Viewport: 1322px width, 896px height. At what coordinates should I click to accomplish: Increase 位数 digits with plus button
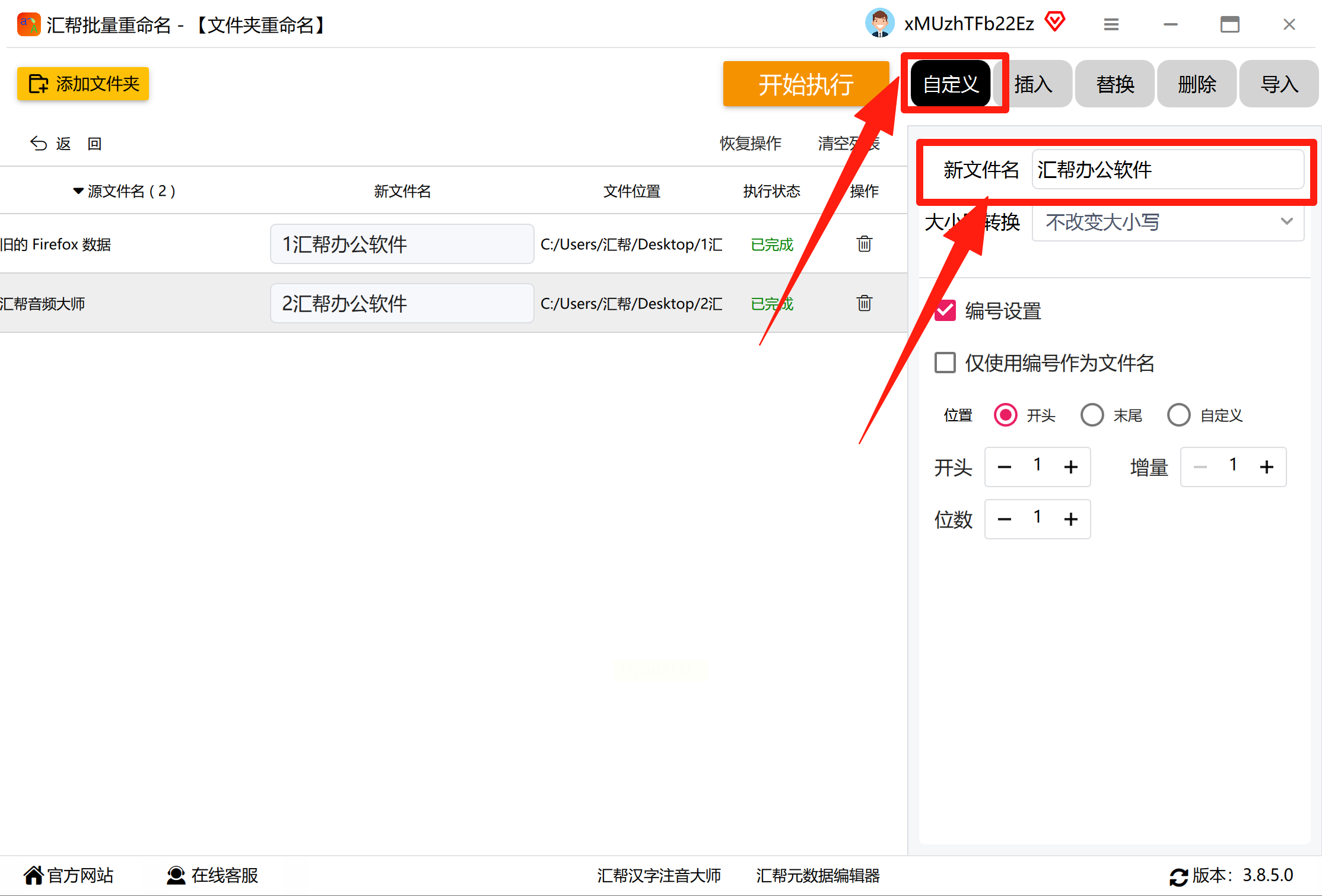click(1070, 519)
